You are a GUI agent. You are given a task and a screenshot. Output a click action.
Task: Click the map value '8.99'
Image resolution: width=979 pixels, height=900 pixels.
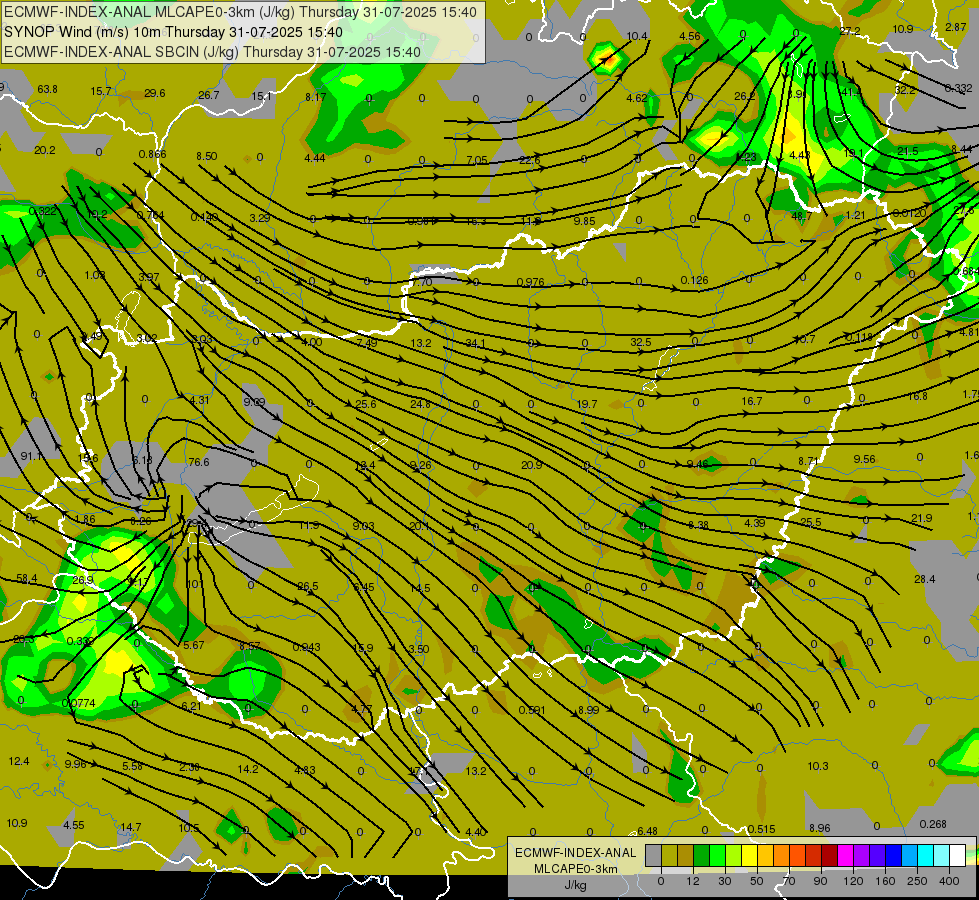click(x=589, y=710)
